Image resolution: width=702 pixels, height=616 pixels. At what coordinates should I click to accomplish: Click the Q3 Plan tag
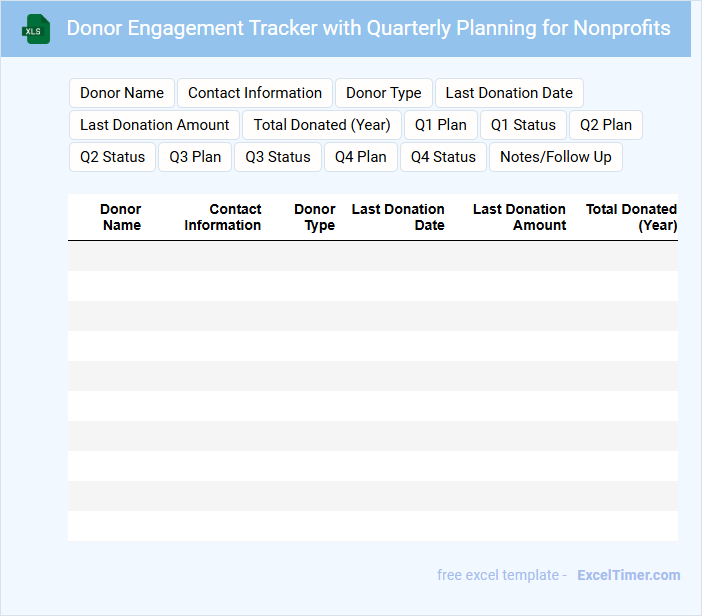click(195, 157)
